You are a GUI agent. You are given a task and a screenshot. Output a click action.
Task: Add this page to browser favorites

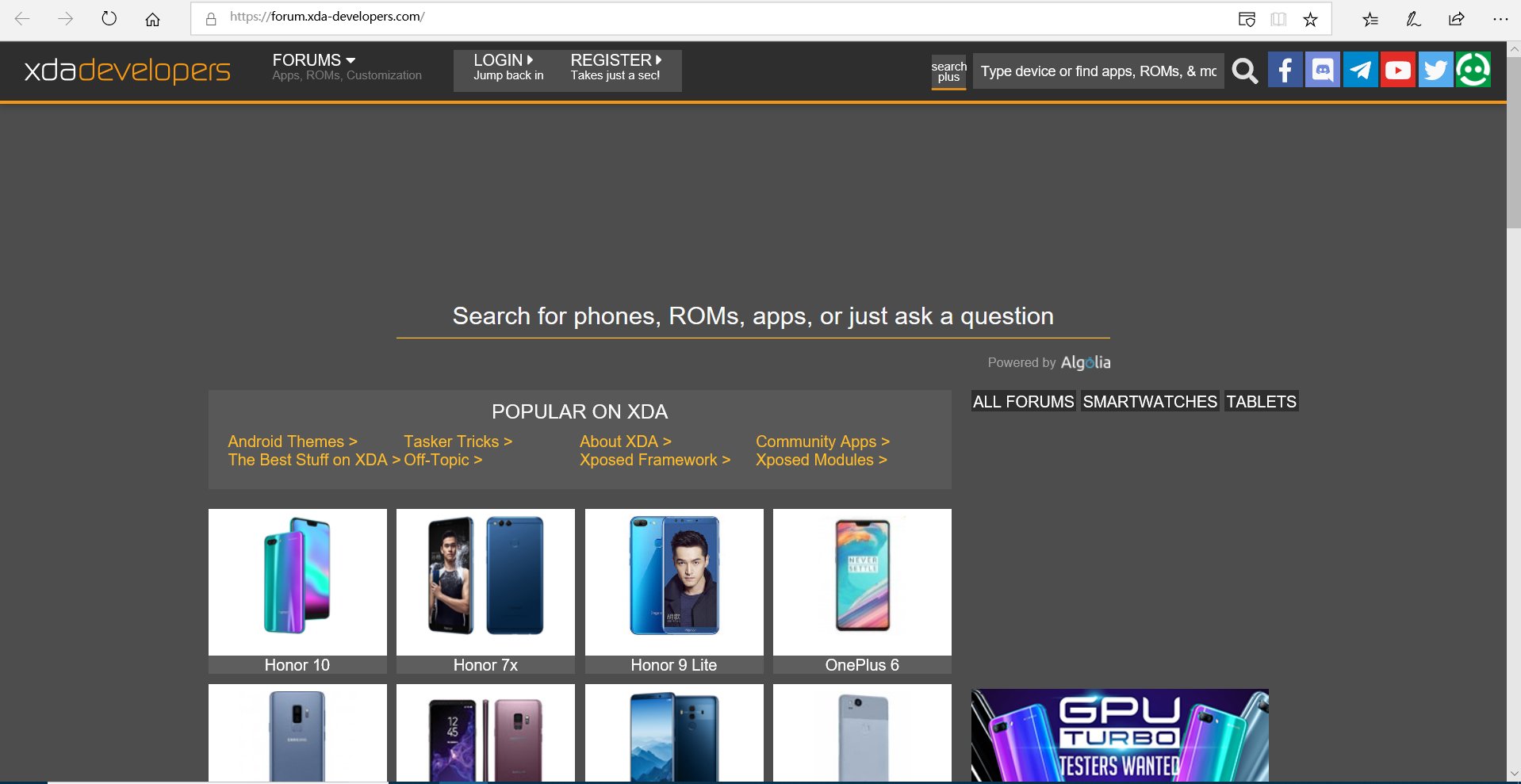1310,19
